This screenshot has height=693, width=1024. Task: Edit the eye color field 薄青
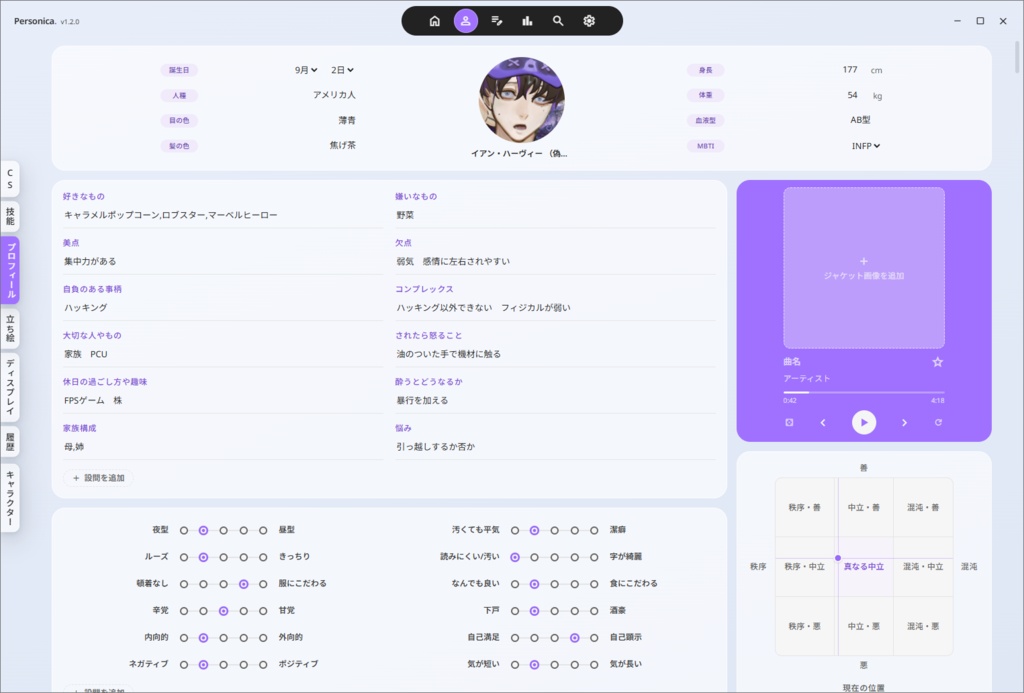point(347,120)
